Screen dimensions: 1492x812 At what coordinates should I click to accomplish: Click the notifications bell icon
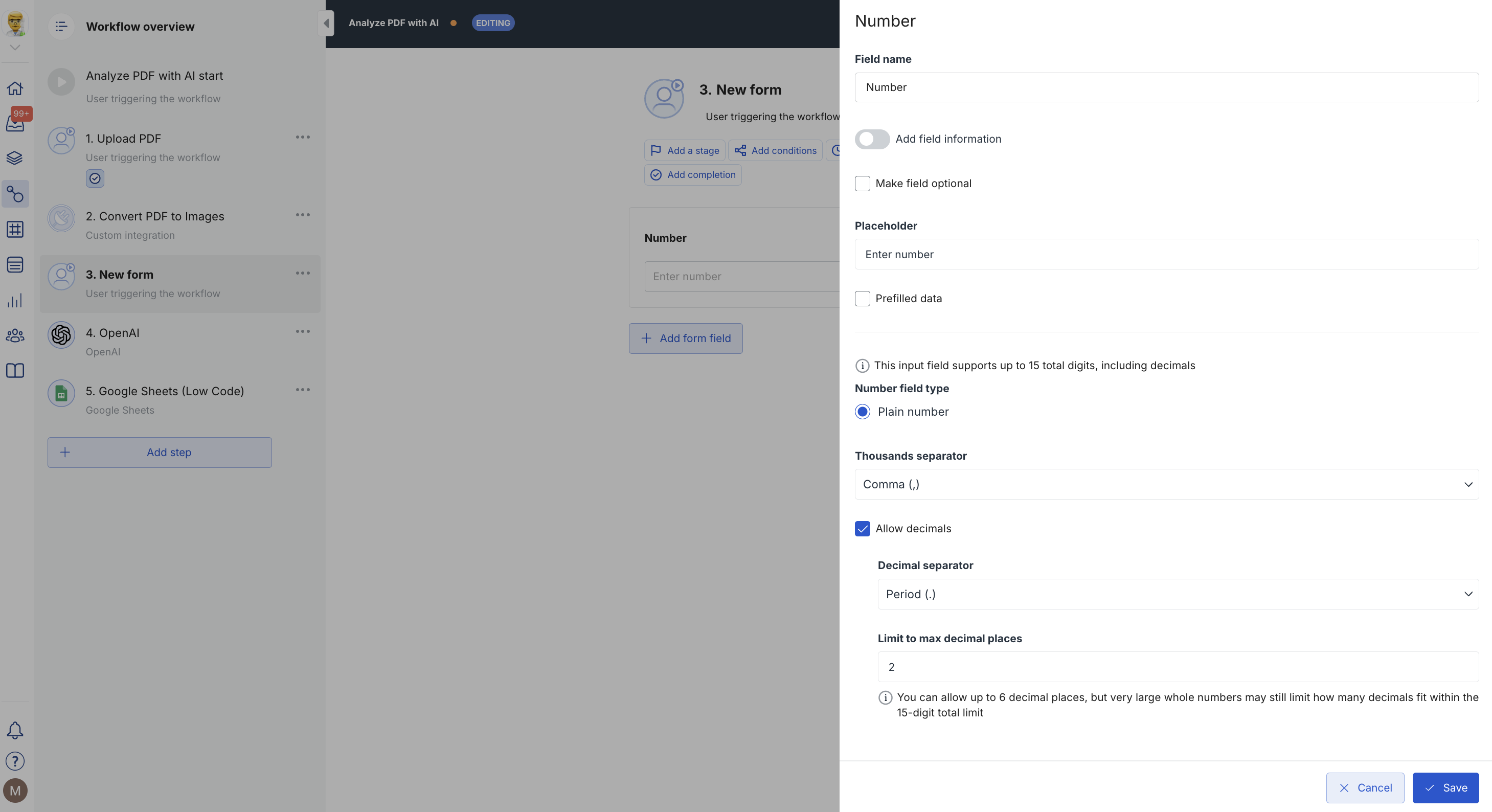[15, 730]
